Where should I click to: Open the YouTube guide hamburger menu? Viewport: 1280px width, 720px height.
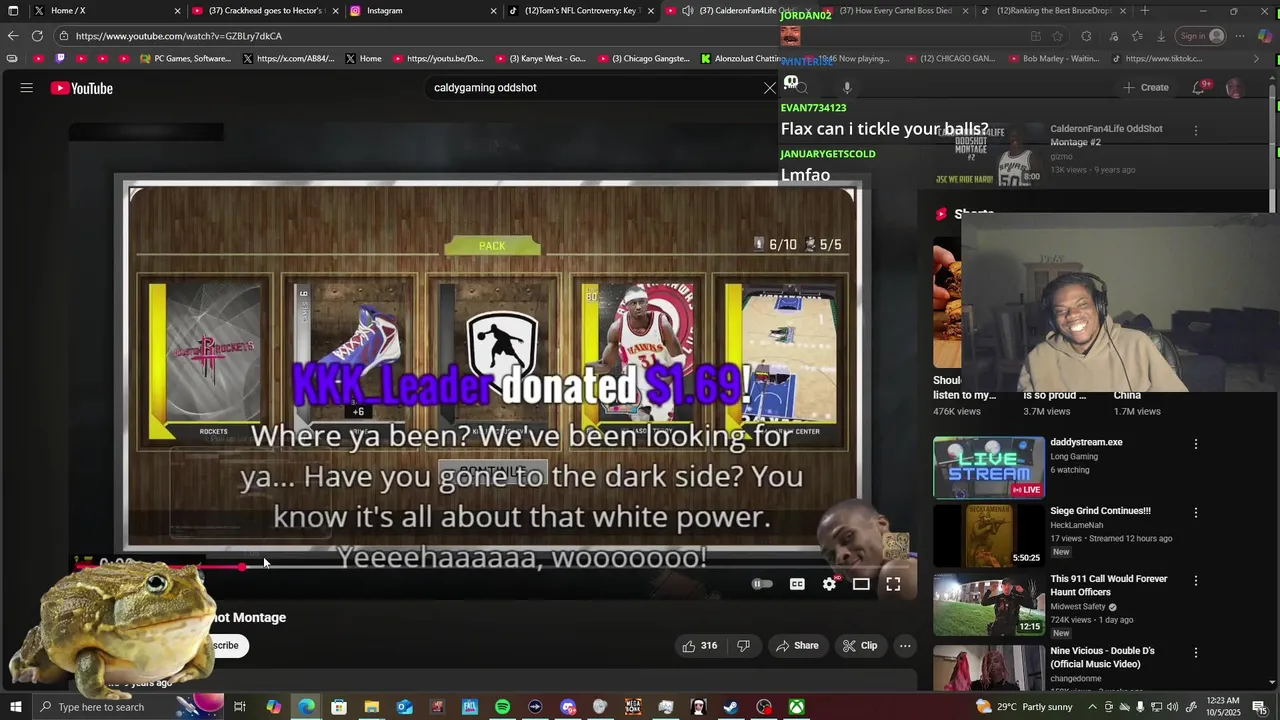[x=27, y=88]
